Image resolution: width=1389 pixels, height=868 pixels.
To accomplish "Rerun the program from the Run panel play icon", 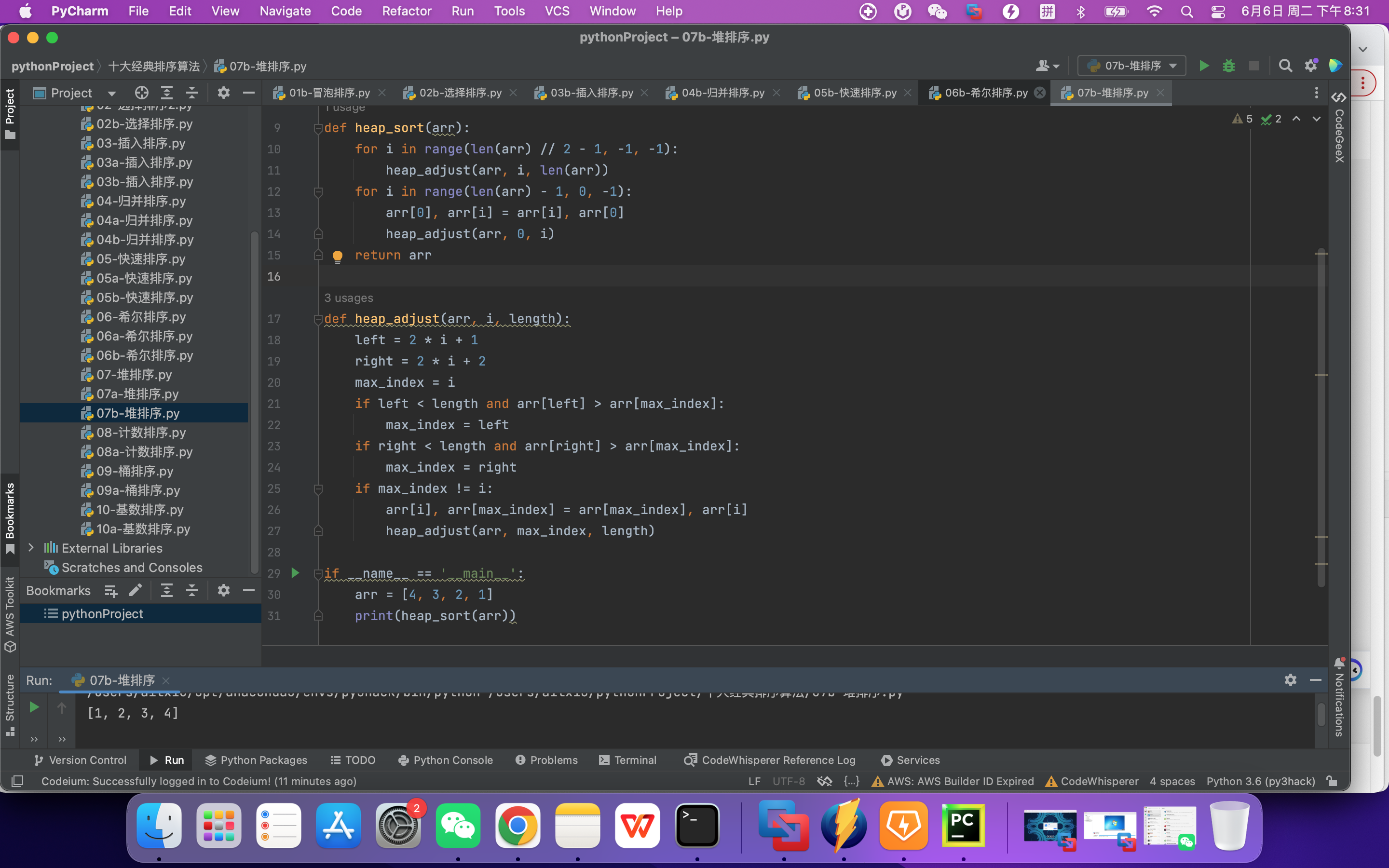I will point(33,707).
